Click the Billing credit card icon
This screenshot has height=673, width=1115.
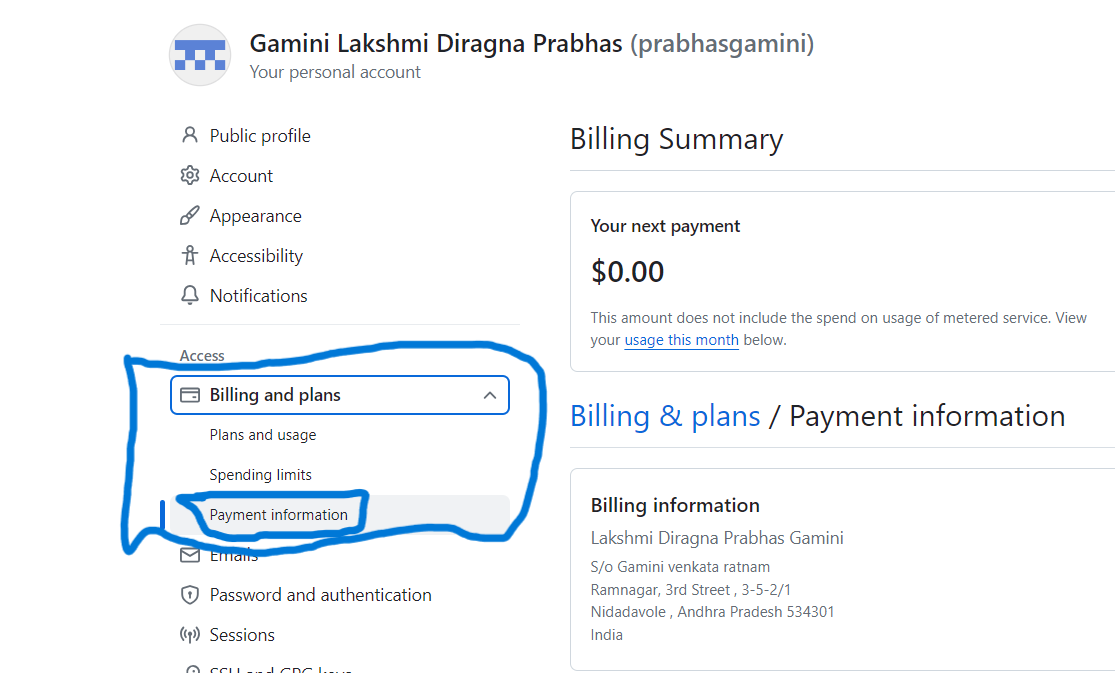(x=189, y=395)
